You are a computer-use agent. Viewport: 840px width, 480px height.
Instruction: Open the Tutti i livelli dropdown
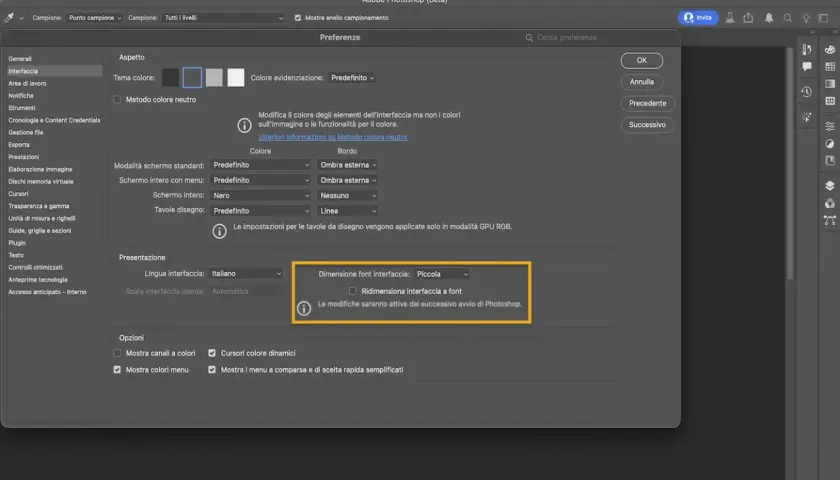point(223,18)
